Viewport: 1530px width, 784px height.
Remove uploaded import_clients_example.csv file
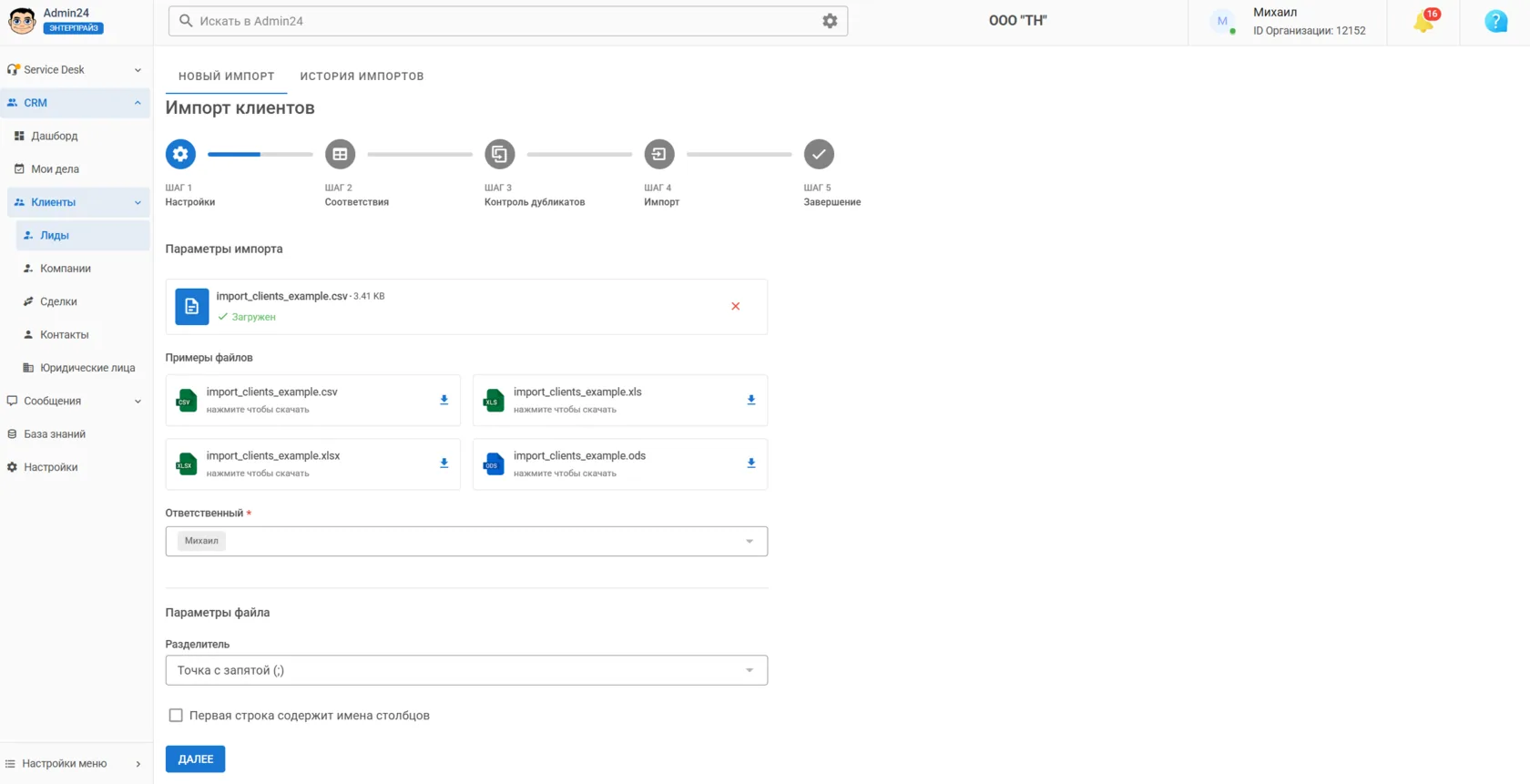coord(736,307)
